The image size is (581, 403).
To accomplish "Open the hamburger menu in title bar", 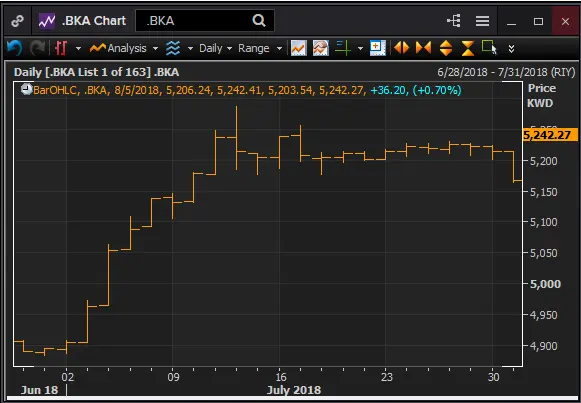I will point(482,21).
